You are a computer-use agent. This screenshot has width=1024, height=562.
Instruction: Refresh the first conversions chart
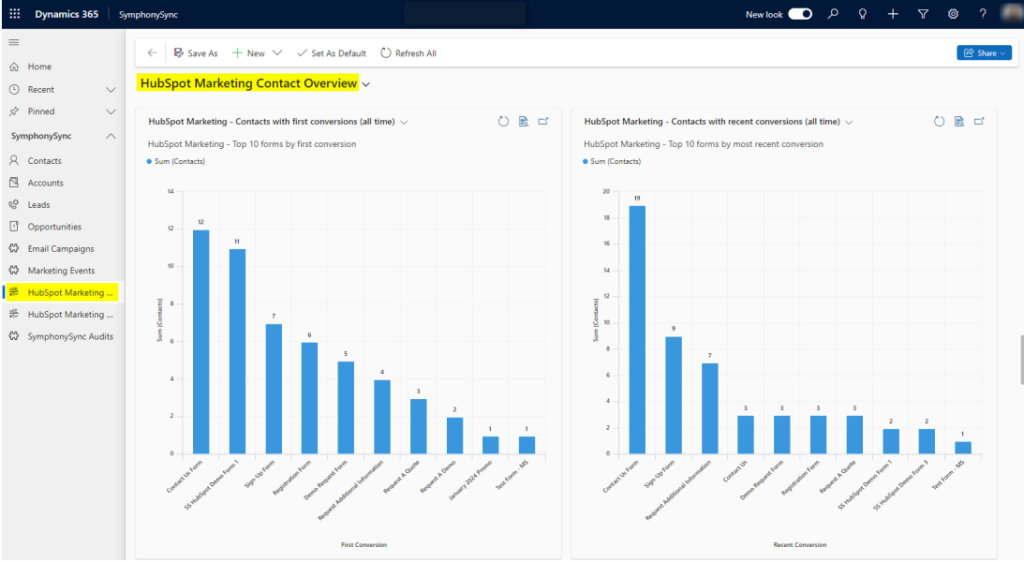[x=503, y=121]
